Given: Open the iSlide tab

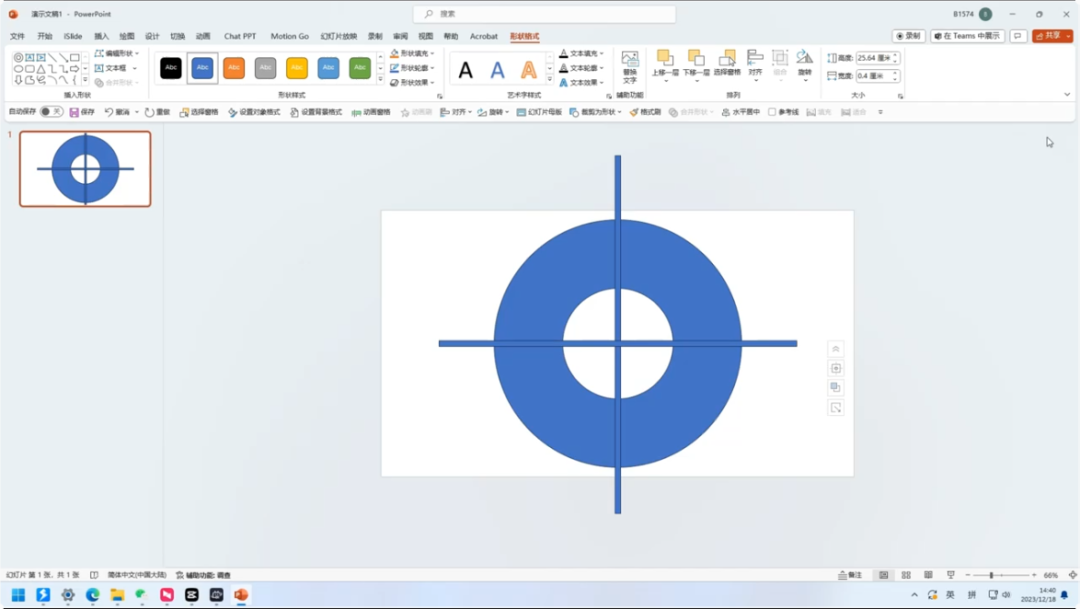Looking at the screenshot, I should coord(72,37).
